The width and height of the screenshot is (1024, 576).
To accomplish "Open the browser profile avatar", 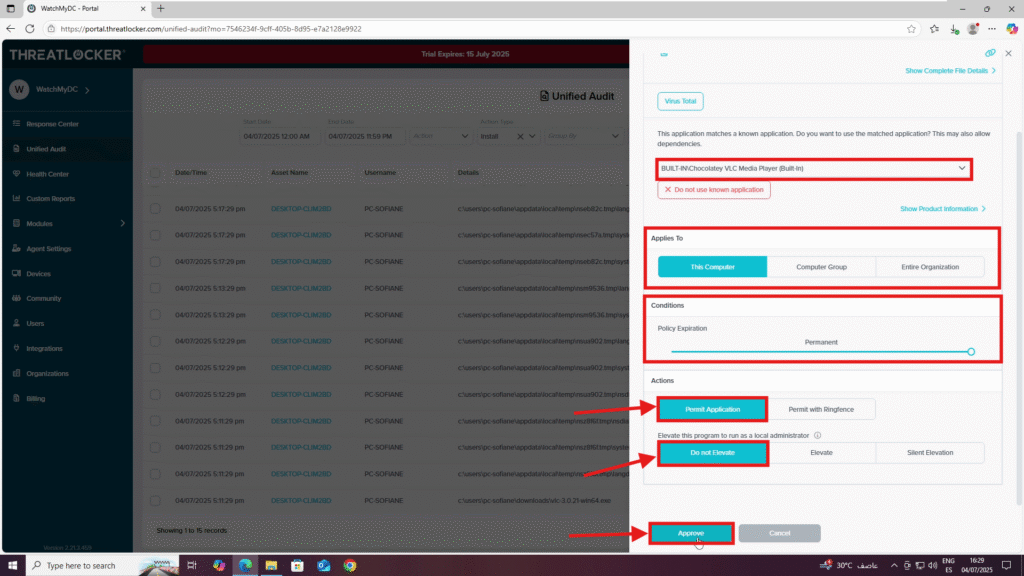I will coord(973,29).
